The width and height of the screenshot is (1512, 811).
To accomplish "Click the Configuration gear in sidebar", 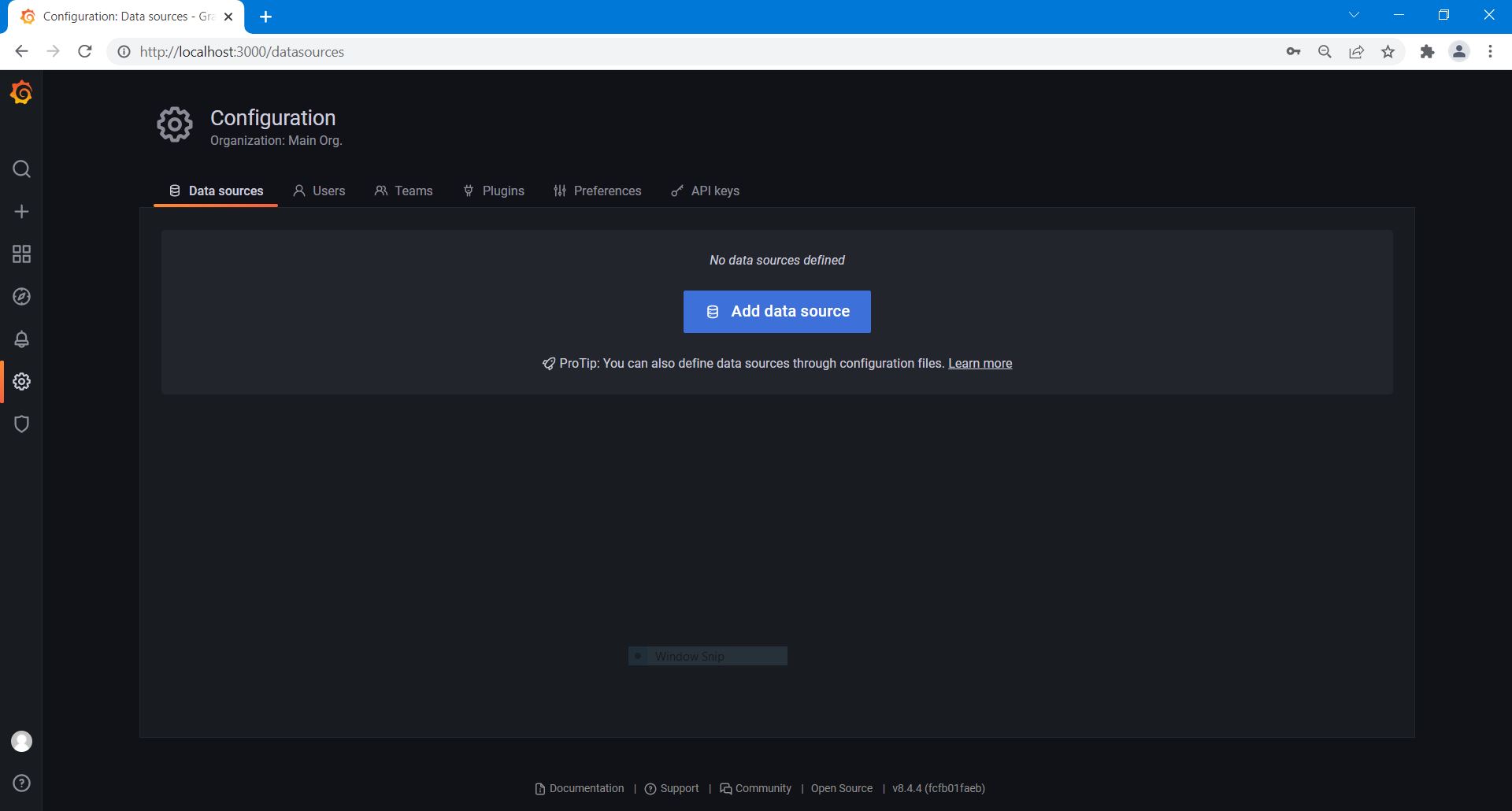I will (x=21, y=382).
